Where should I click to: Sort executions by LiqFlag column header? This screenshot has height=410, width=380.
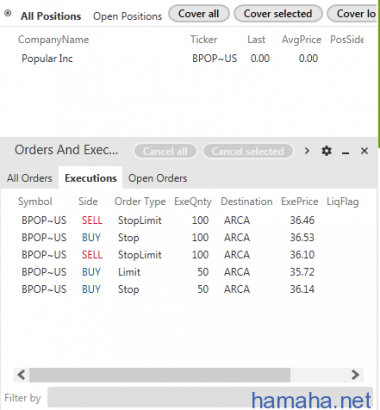click(x=342, y=201)
